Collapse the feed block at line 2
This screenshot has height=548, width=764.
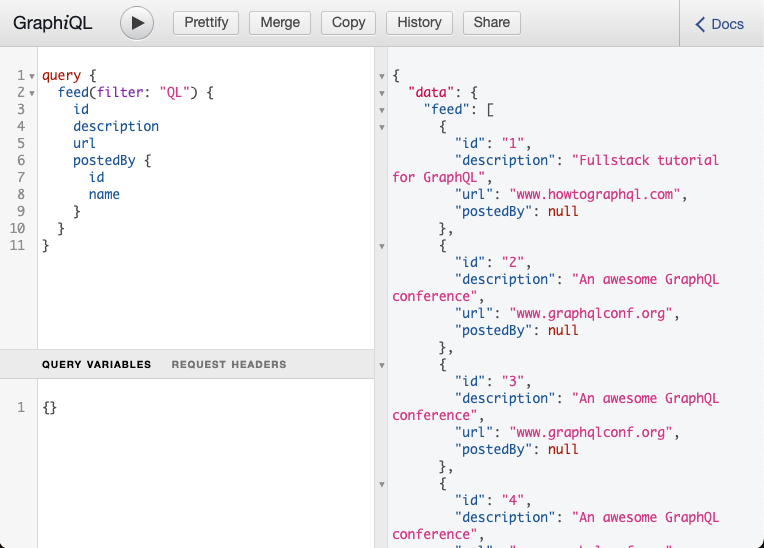point(32,93)
